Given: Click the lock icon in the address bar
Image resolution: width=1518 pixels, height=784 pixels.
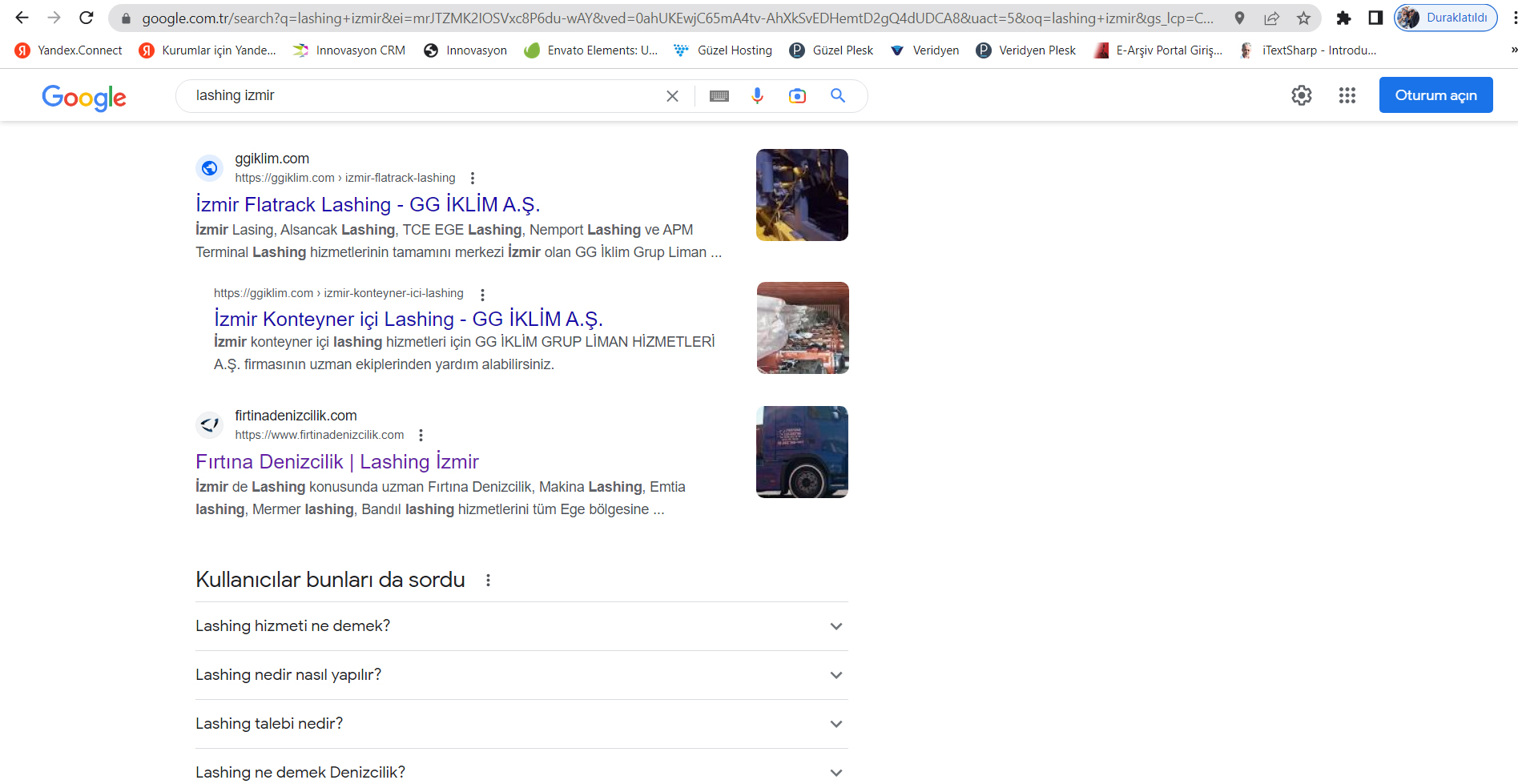Looking at the screenshot, I should point(126,18).
